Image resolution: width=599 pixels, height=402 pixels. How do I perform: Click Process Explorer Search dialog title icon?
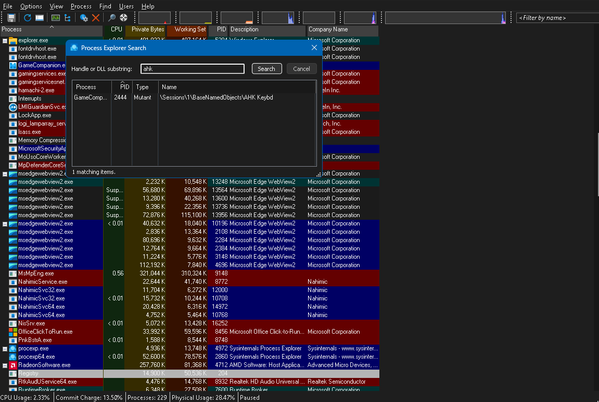coord(74,48)
